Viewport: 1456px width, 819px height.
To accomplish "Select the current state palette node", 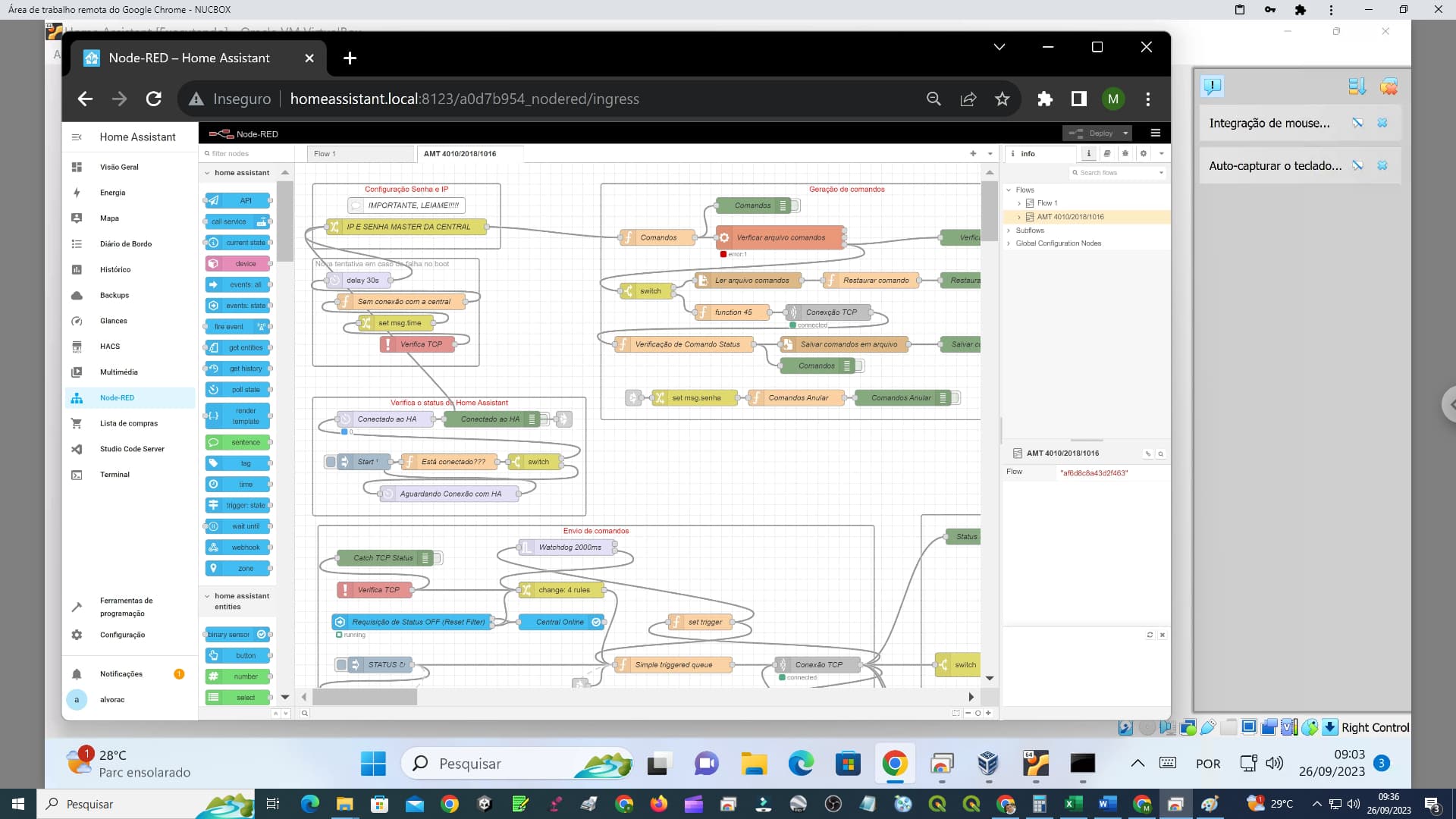I will click(x=238, y=243).
